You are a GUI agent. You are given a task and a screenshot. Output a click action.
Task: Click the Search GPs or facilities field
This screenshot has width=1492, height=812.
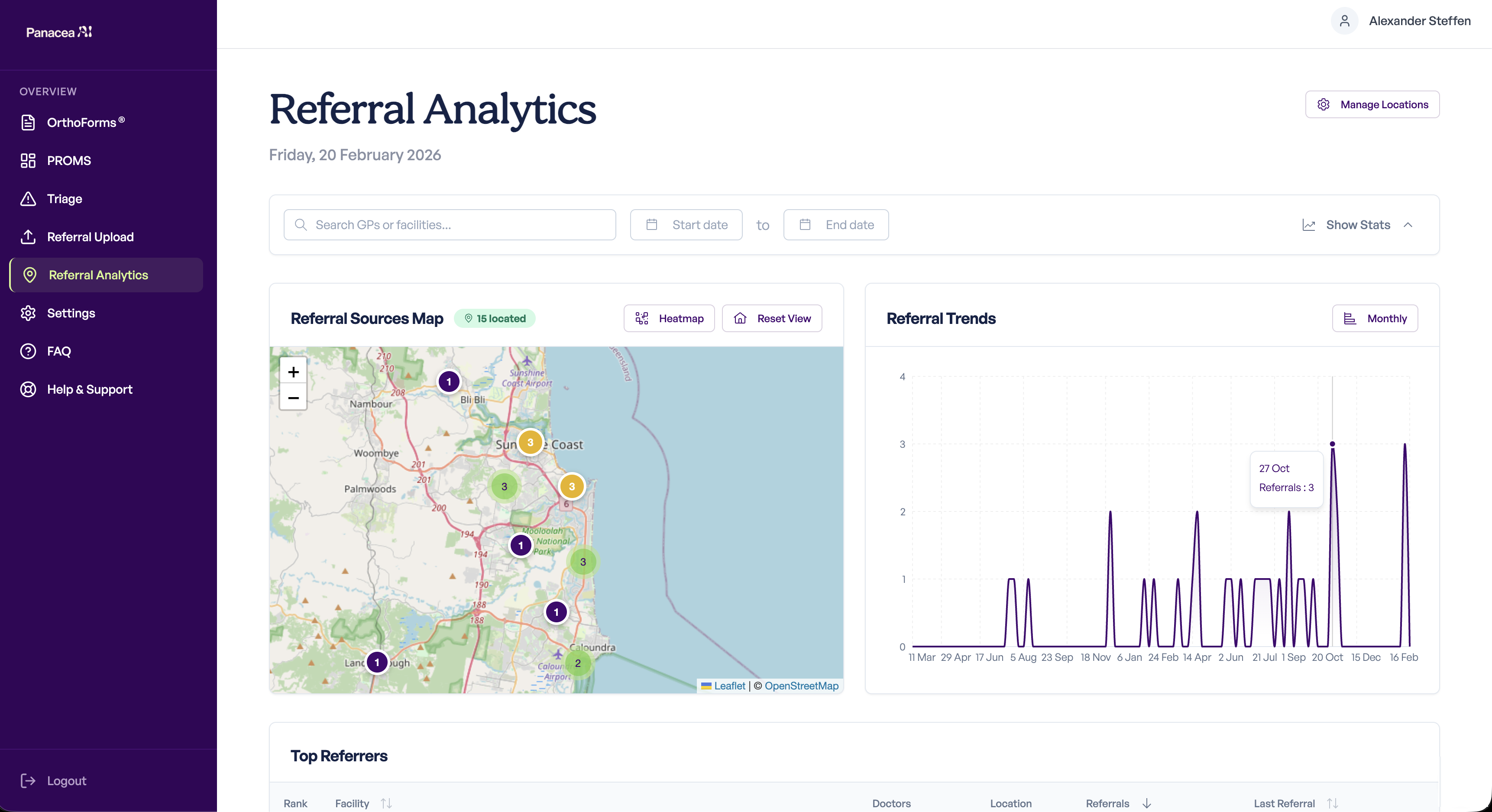[450, 225]
